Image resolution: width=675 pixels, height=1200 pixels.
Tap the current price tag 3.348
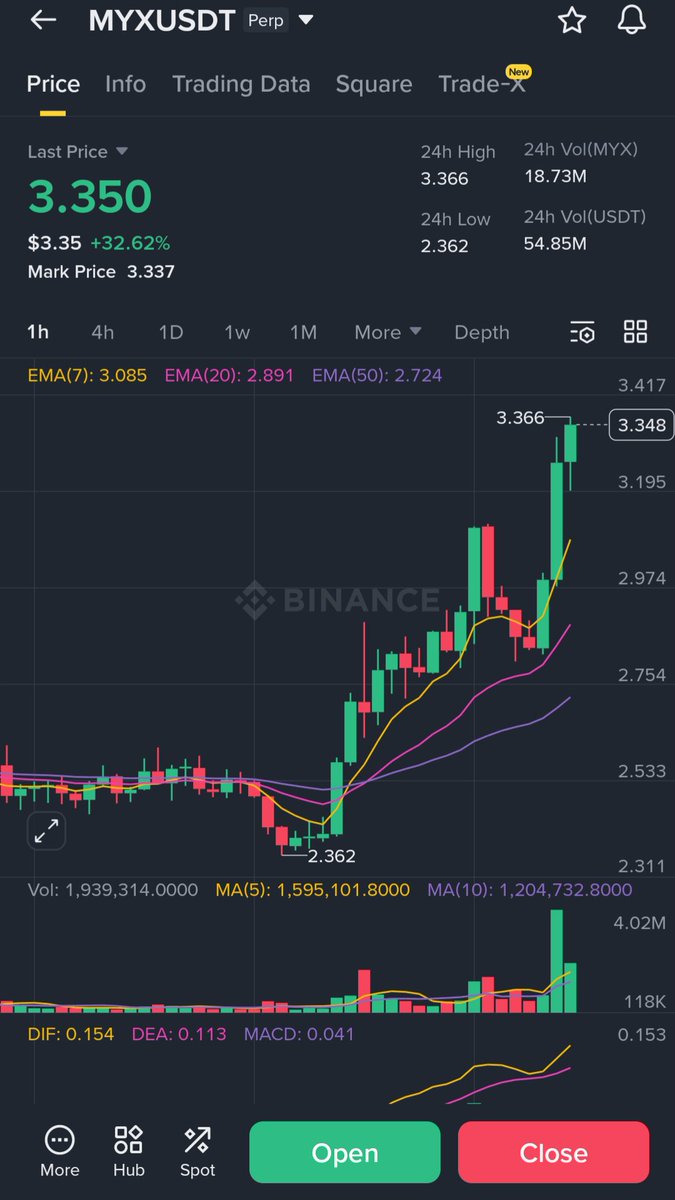642,425
